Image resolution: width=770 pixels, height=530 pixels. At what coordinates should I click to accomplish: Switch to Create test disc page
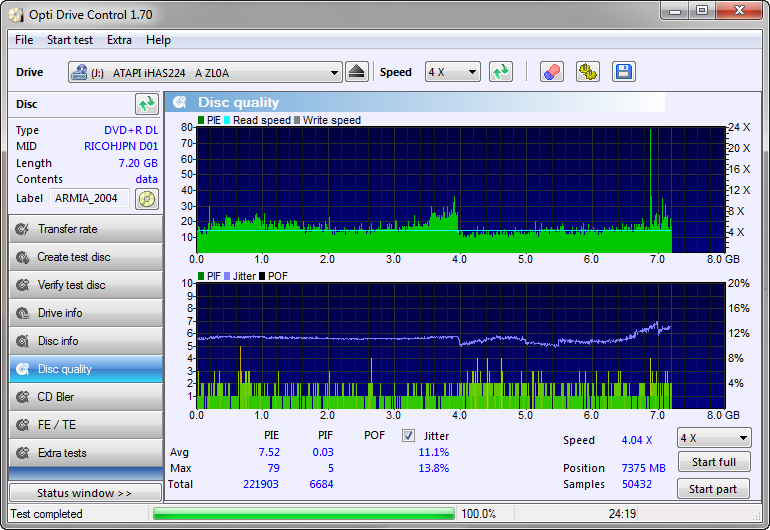click(86, 257)
